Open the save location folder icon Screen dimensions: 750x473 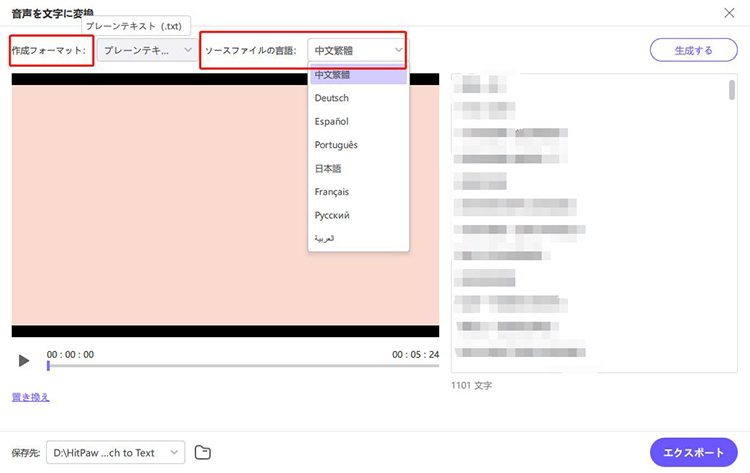203,452
